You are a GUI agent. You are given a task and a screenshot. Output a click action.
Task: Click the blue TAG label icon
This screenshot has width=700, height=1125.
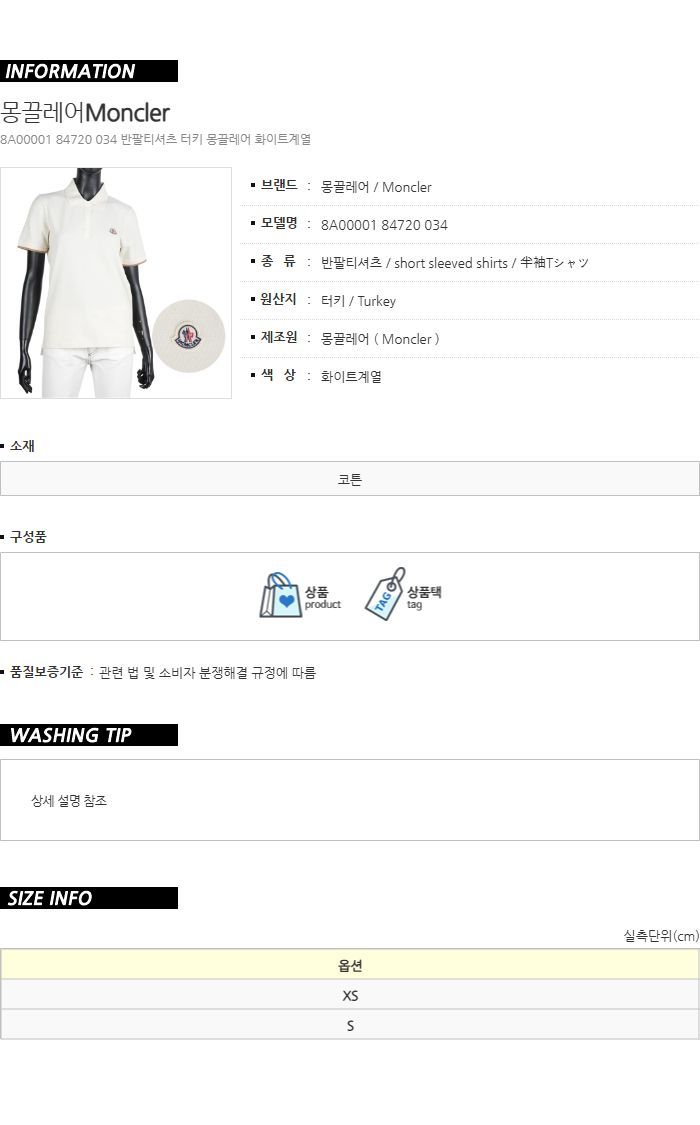coord(384,594)
